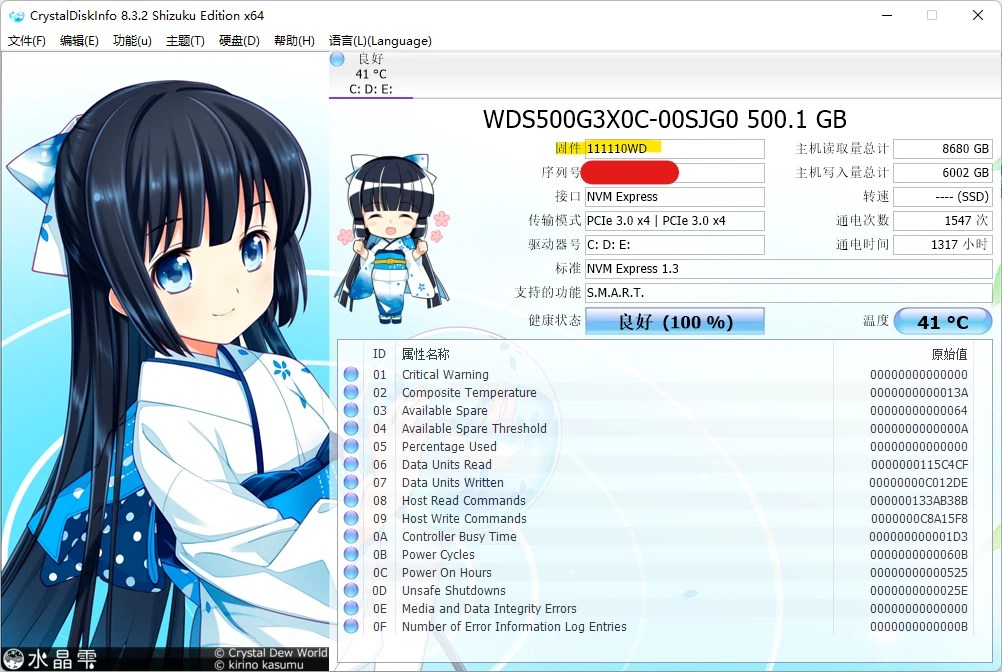Click status orb for Data Units Written row
This screenshot has height=672, width=1002.
(x=351, y=482)
